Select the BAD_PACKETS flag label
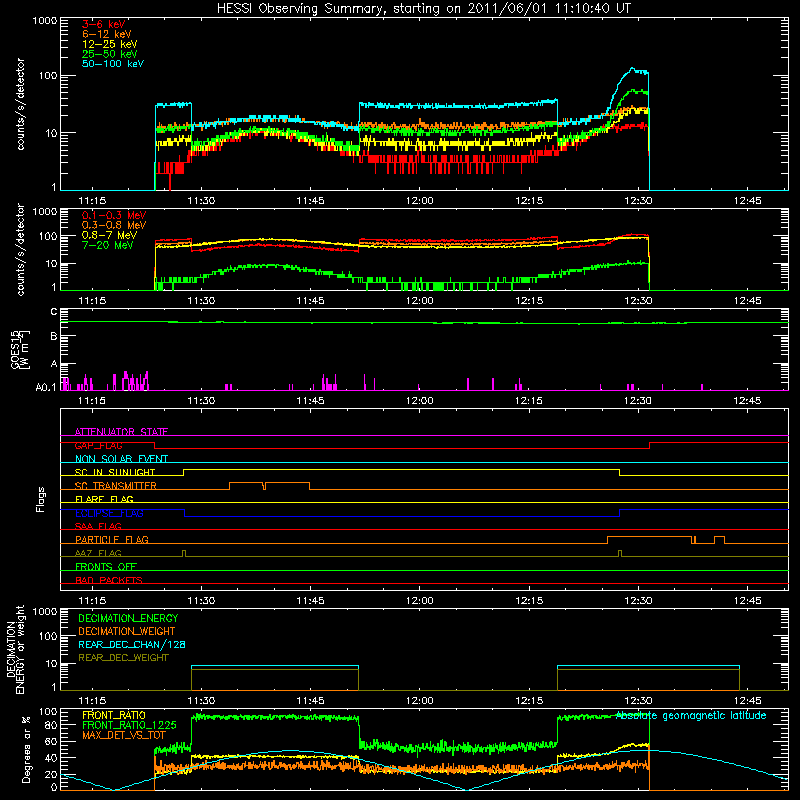Screen dimensions: 800x800 point(109,580)
